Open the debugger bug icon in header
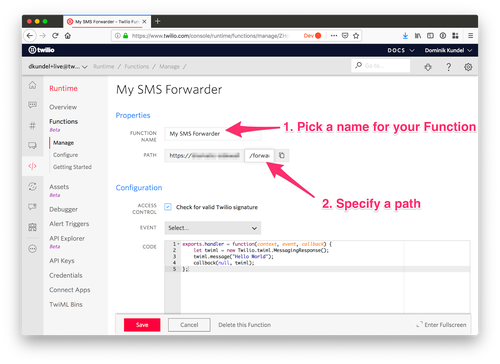The image size is (500, 364). point(428,67)
